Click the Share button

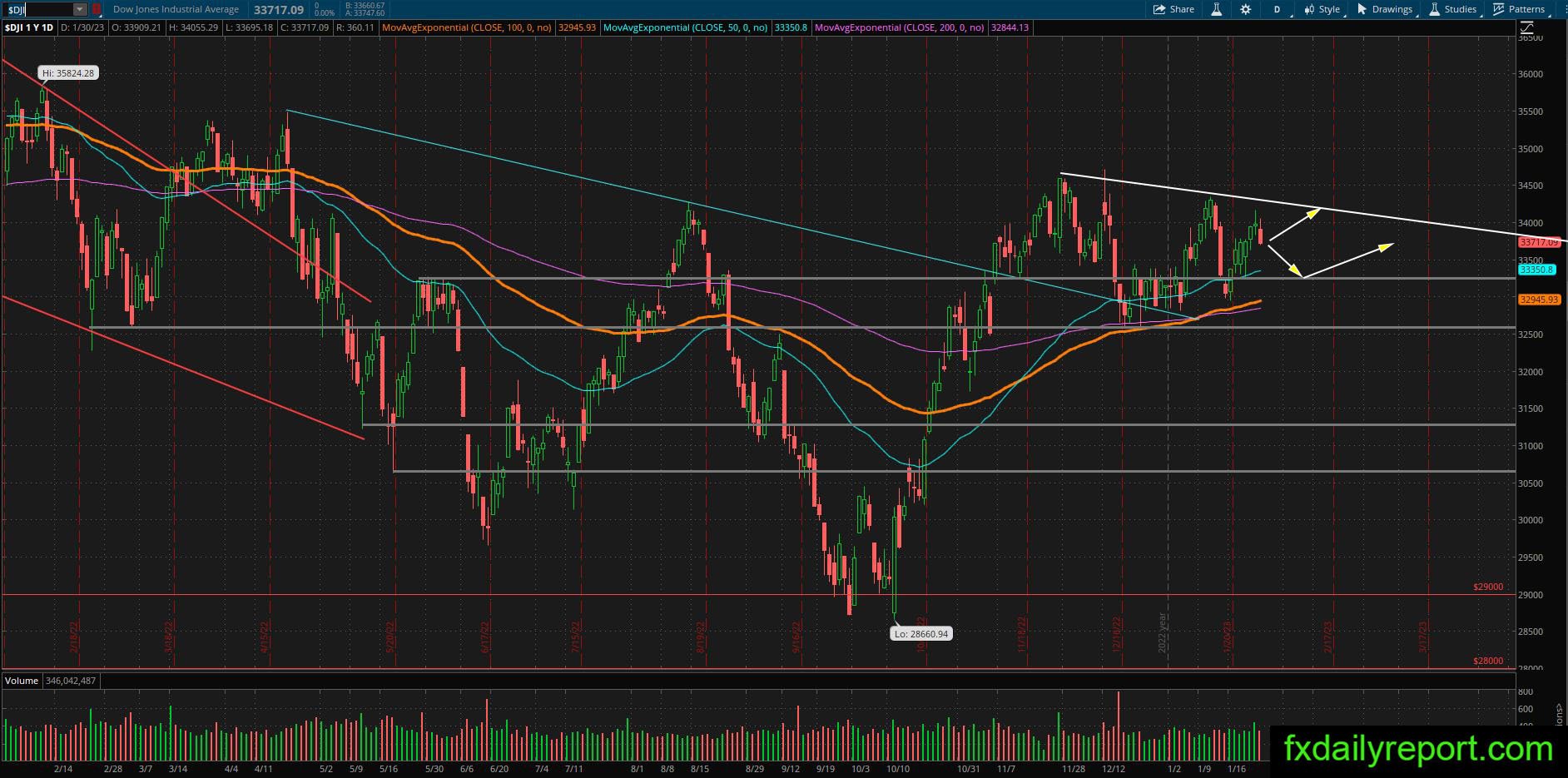[x=1174, y=9]
